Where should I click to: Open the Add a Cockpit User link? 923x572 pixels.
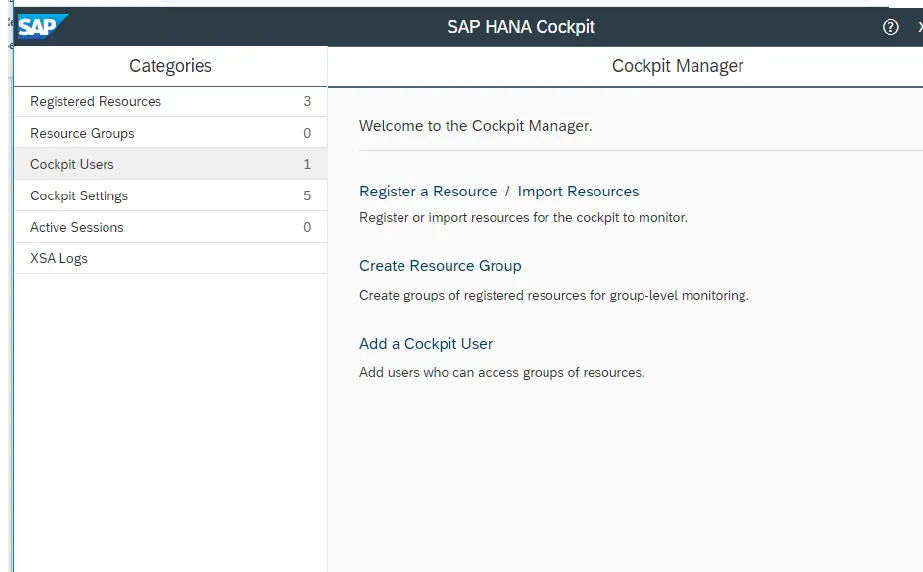(x=426, y=344)
